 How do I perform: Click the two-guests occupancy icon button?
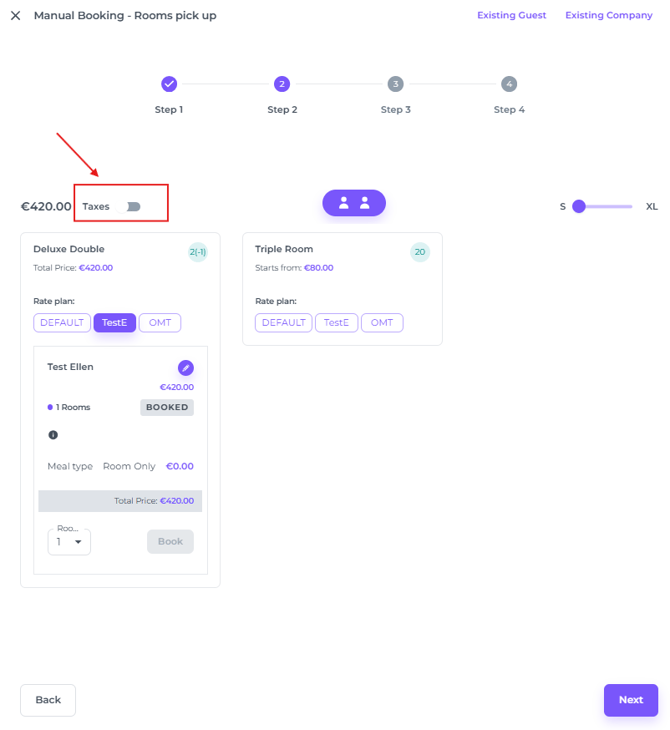353,203
